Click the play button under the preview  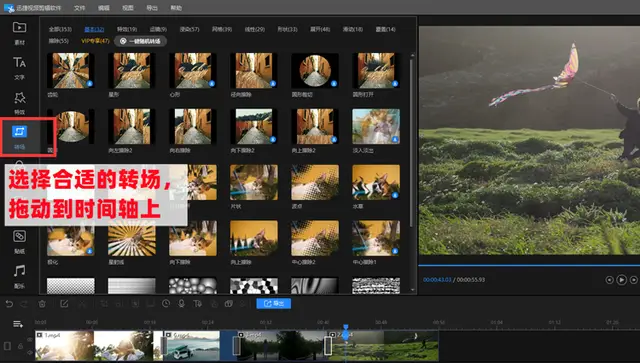pos(621,280)
